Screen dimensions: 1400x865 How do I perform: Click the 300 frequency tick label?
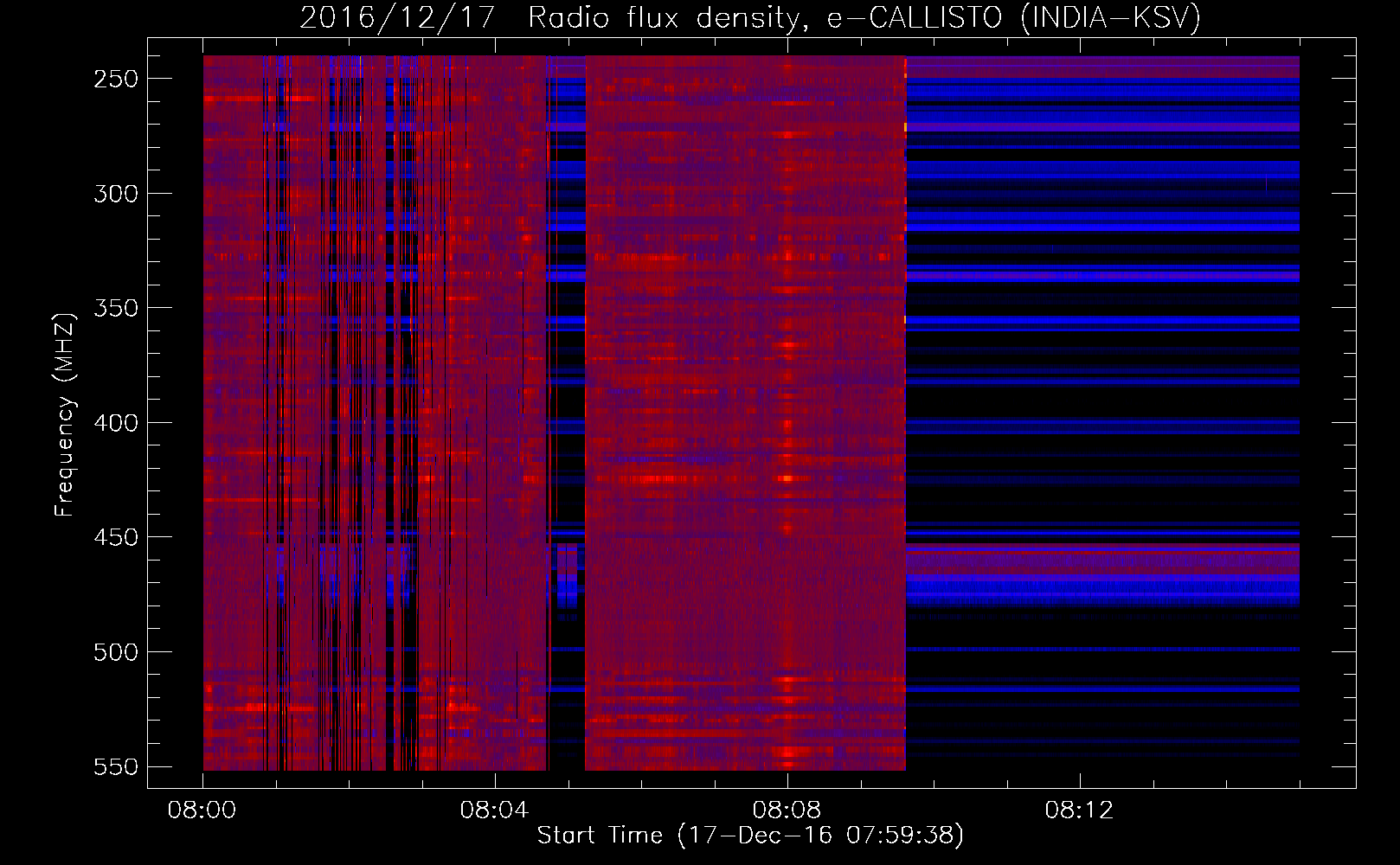click(x=116, y=194)
